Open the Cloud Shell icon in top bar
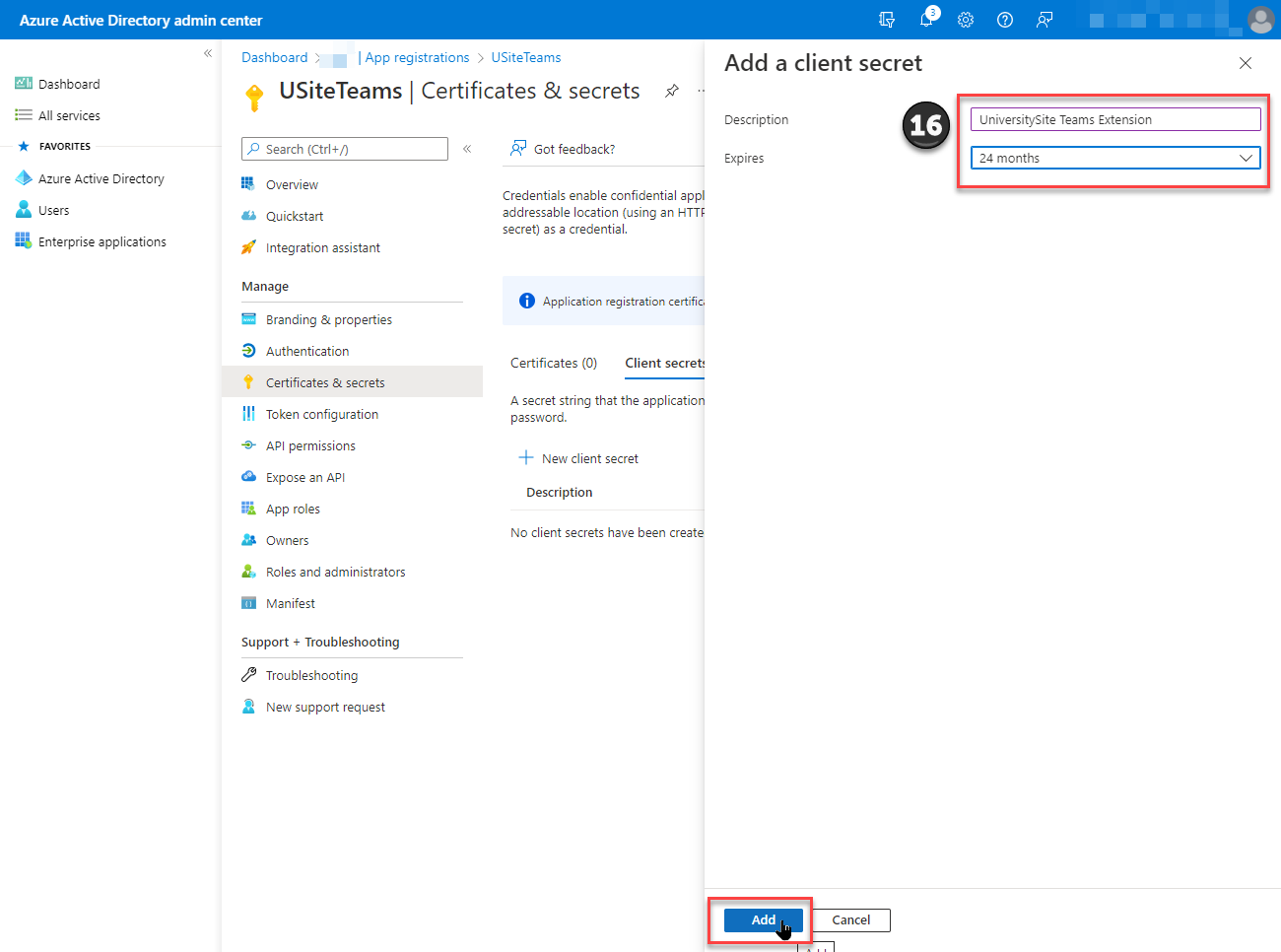This screenshot has width=1281, height=952. [887, 20]
